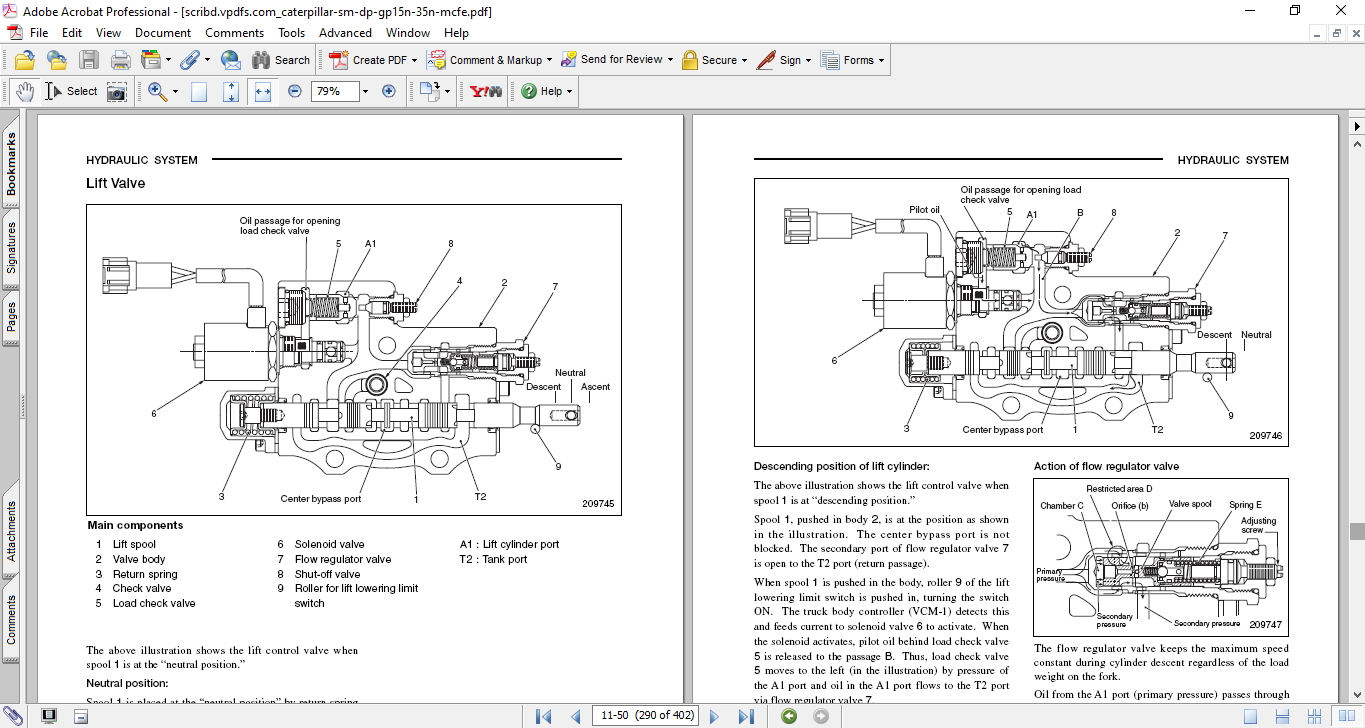This screenshot has height=728, width=1365.
Task: Open the binoculars Search tool
Action: coord(280,60)
